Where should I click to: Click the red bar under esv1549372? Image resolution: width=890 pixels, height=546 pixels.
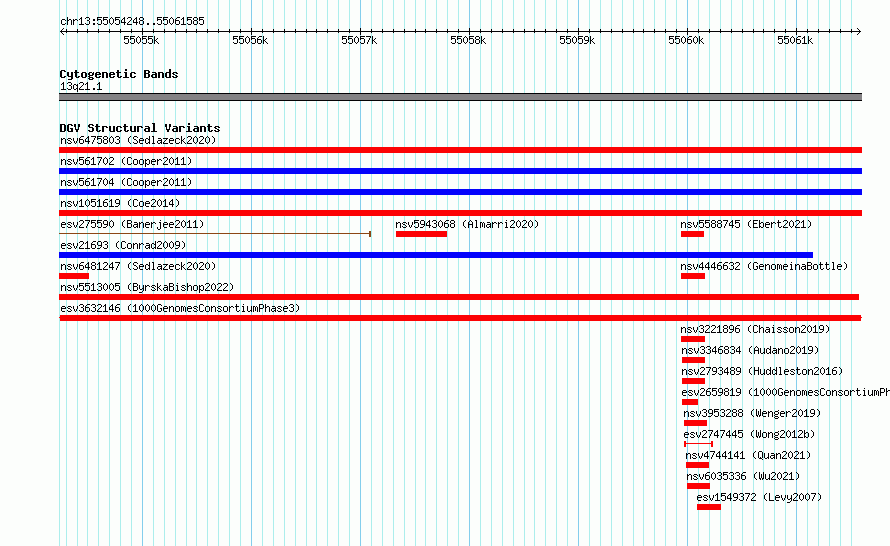pyautogui.click(x=709, y=507)
